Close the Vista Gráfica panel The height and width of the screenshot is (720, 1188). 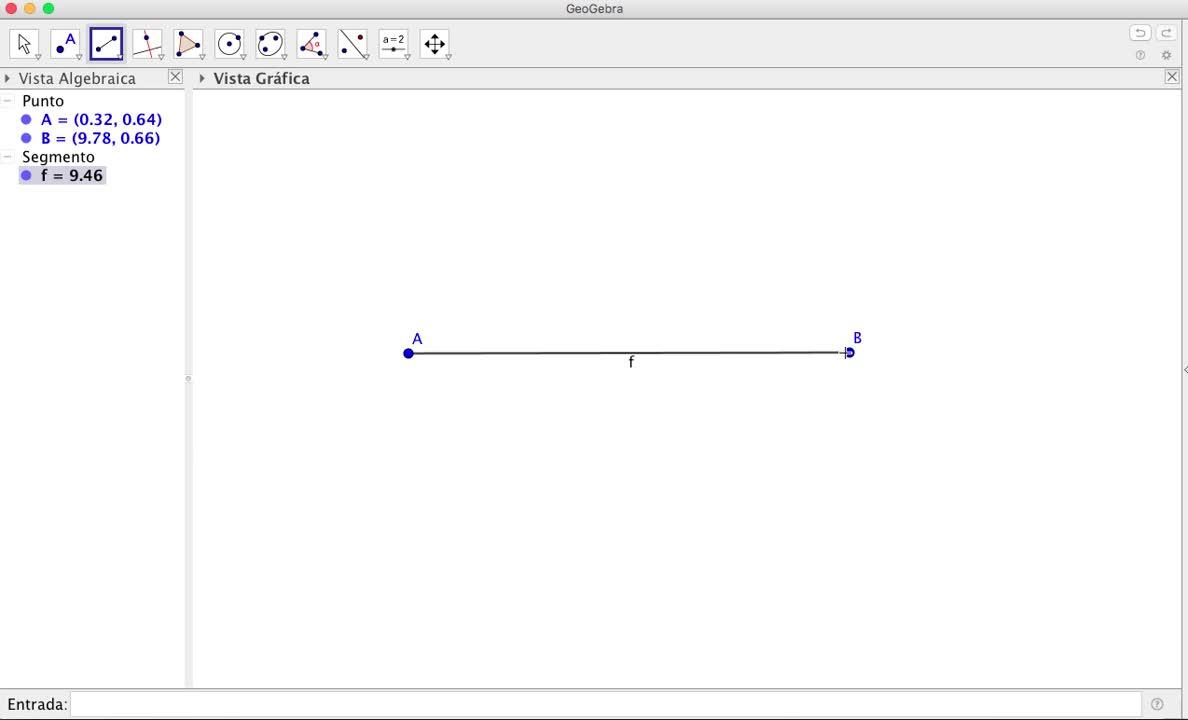[x=1172, y=77]
